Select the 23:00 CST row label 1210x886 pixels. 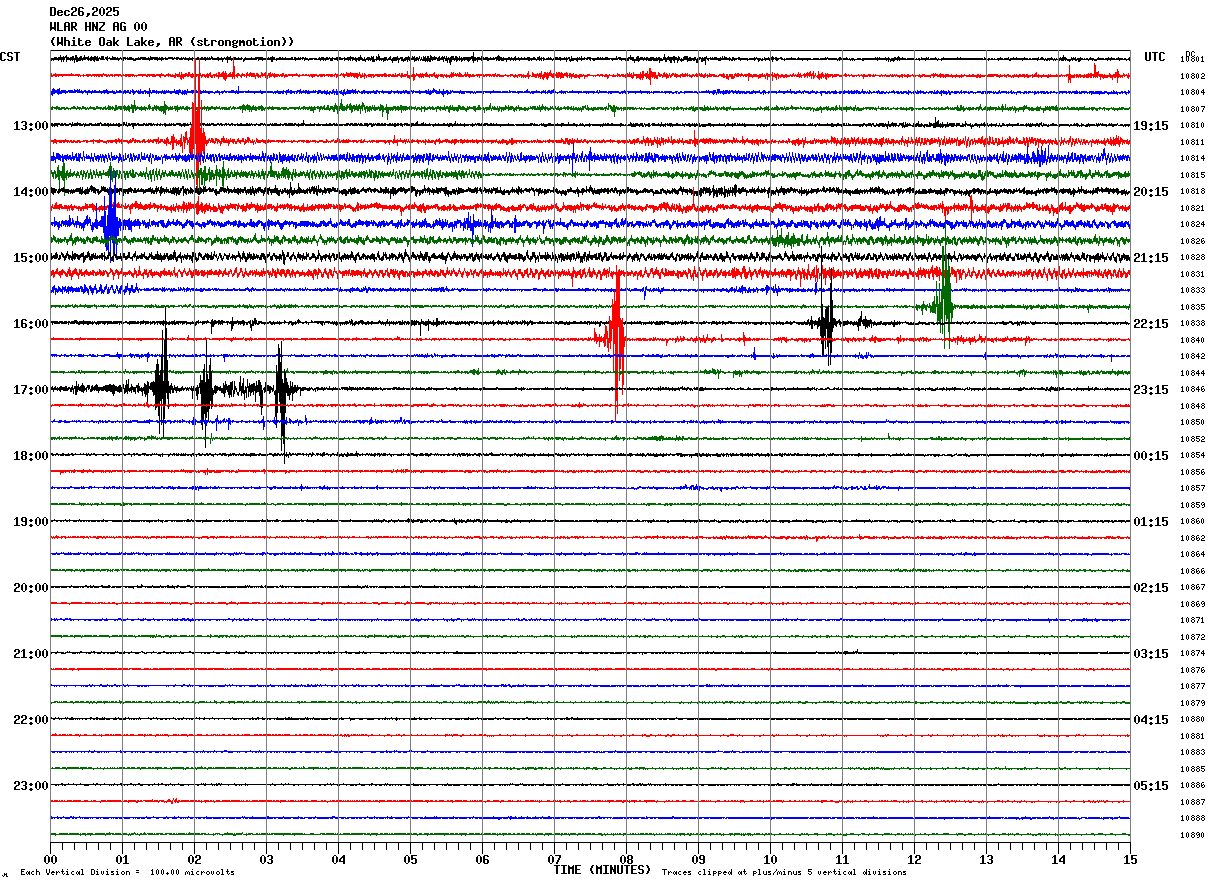30,786
